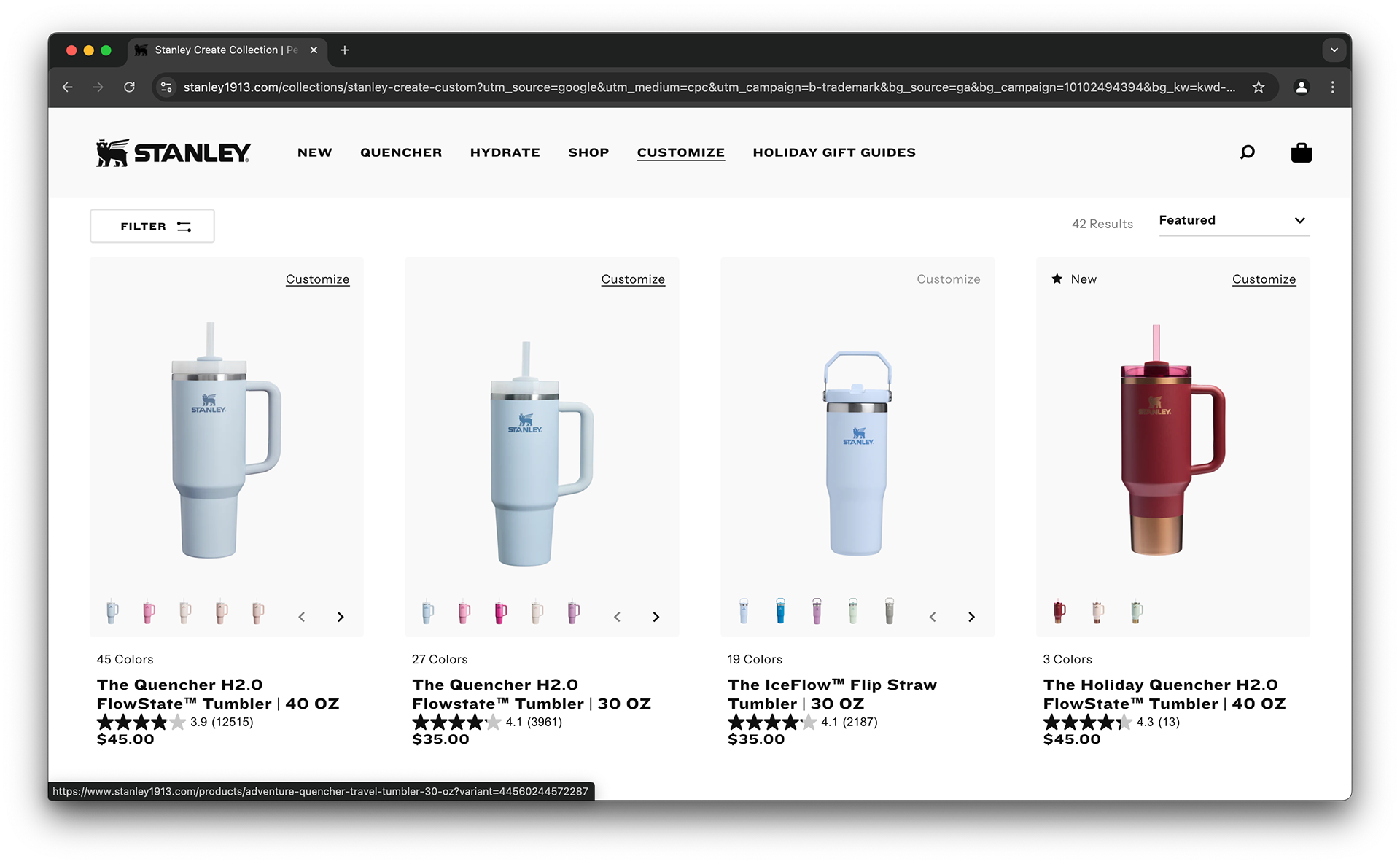Open The Quencher H2.0 Flowstate Tumbler 30 OZ title

532,694
